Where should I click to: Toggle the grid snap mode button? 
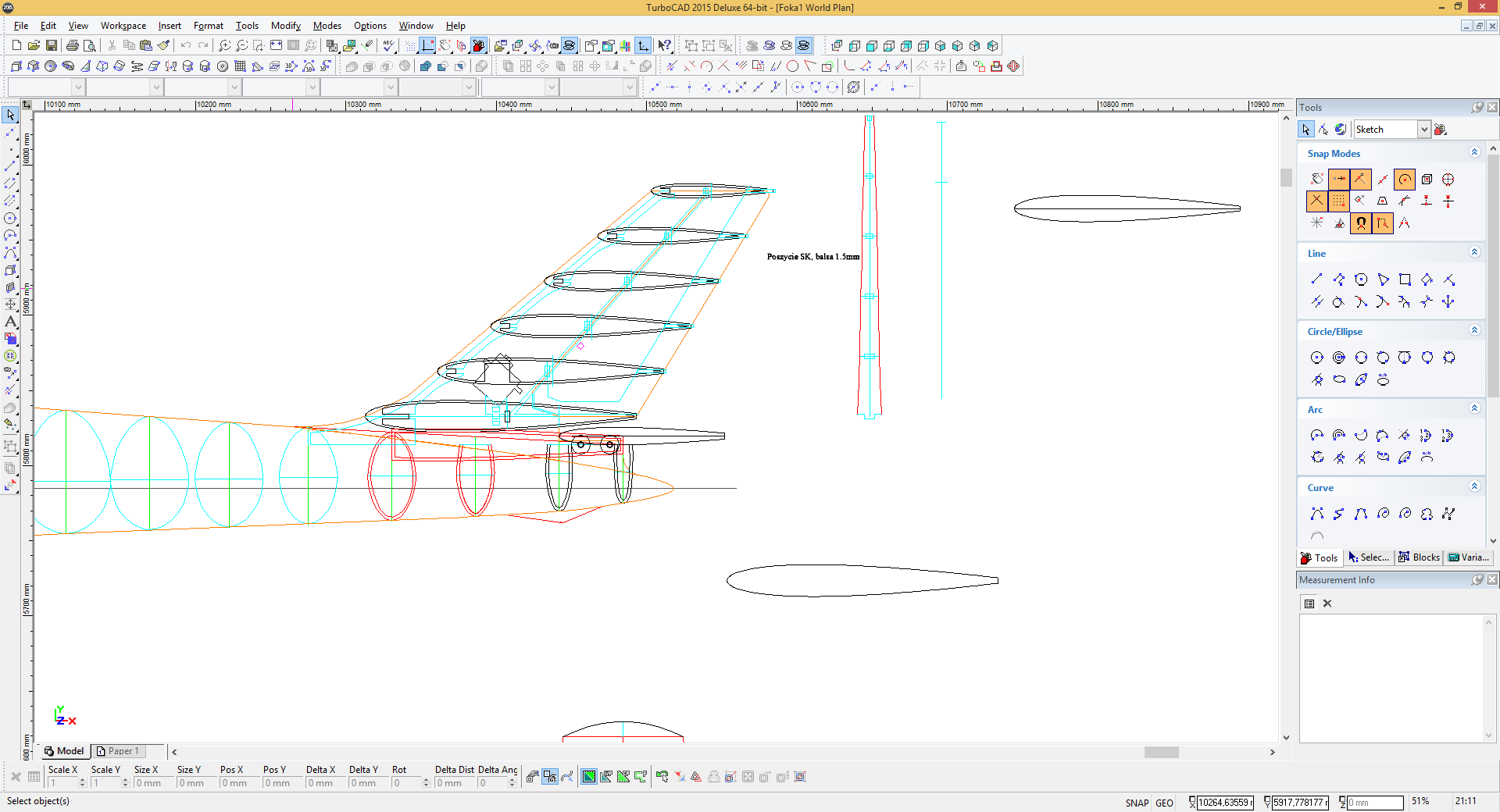tap(1339, 201)
